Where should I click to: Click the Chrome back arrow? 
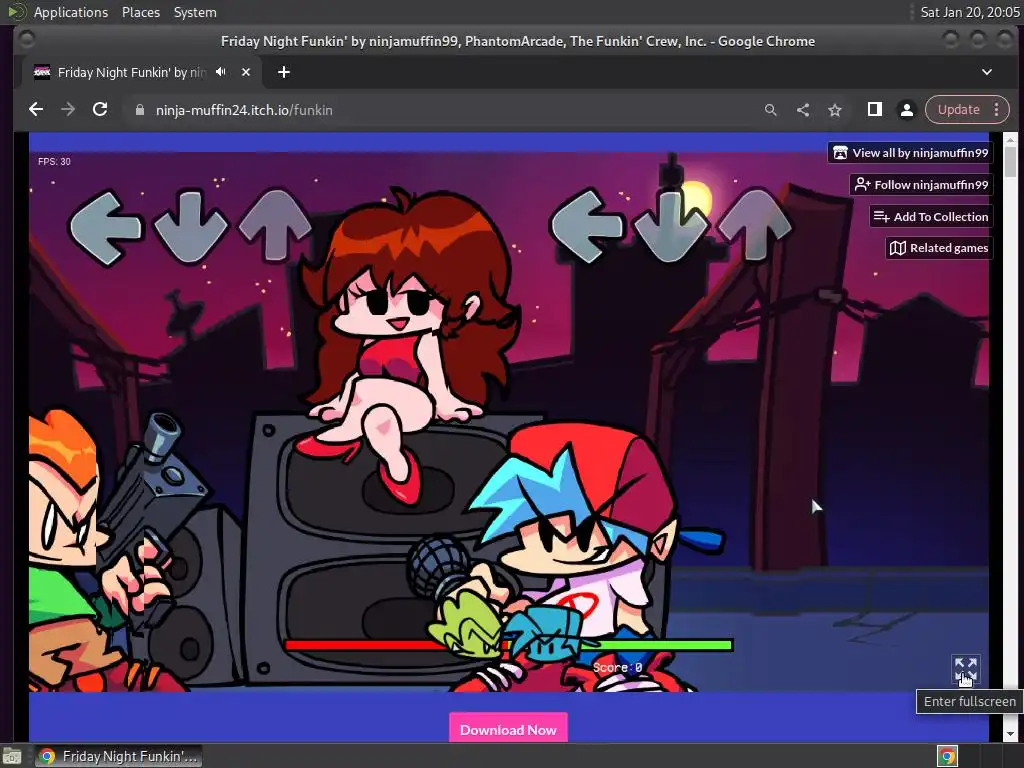pos(36,110)
